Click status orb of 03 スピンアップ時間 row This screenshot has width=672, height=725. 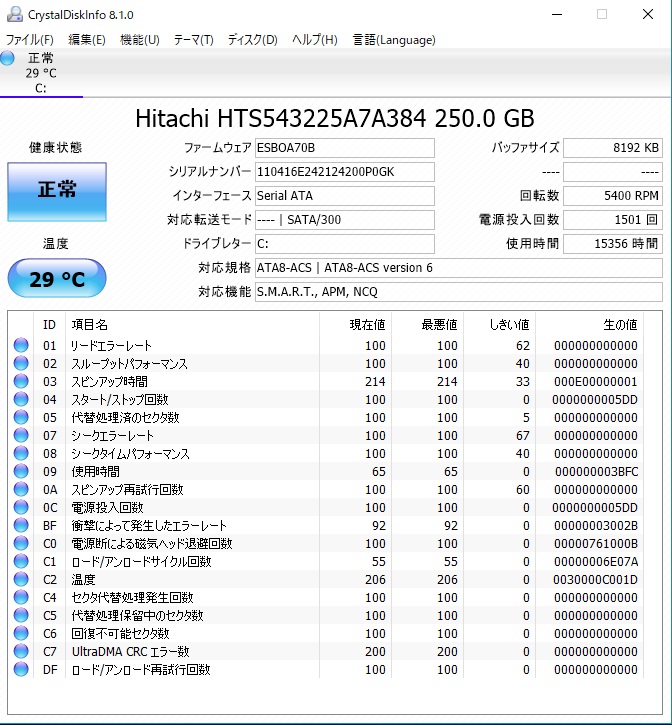pyautogui.click(x=21, y=381)
